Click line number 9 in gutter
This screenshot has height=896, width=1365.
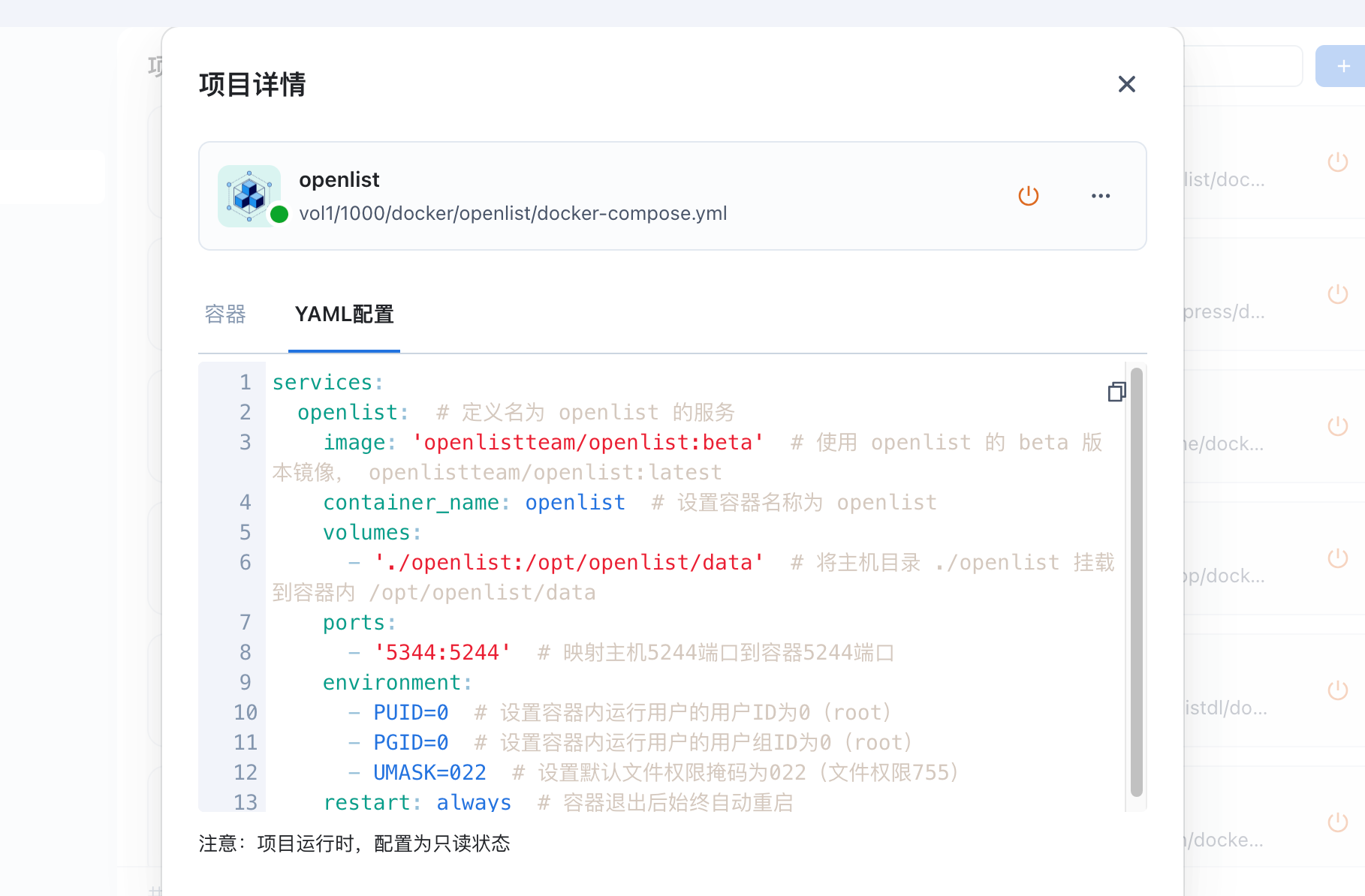[245, 682]
